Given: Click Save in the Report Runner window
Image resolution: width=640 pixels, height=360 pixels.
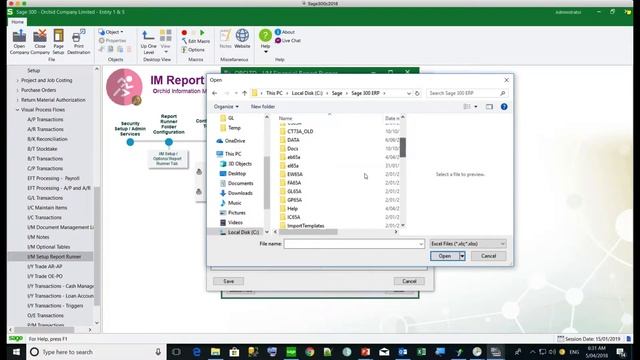Looking at the screenshot, I should pyautogui.click(x=229, y=281).
